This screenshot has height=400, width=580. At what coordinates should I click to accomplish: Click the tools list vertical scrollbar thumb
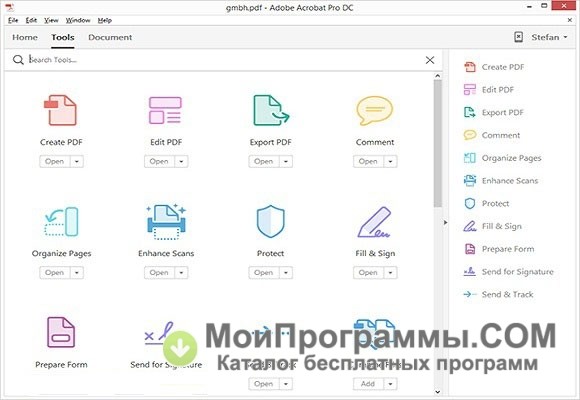click(438, 143)
